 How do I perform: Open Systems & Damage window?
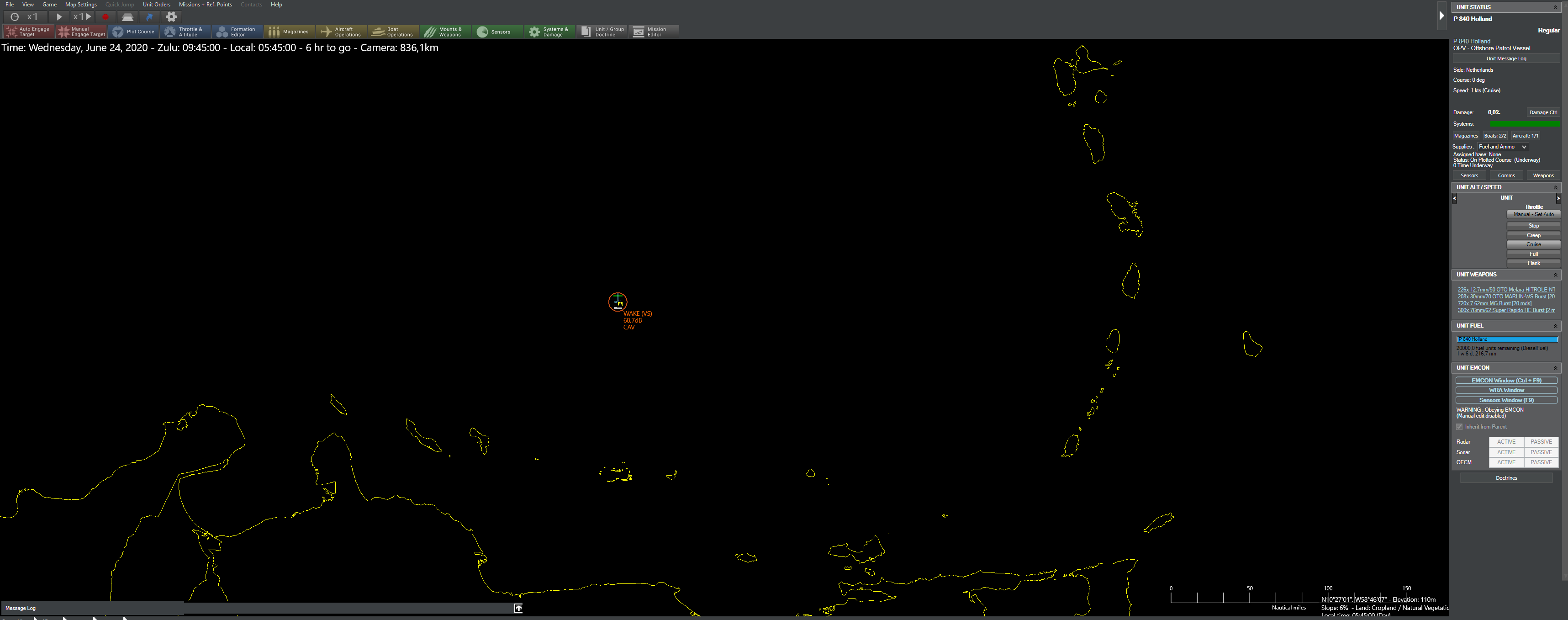coord(549,32)
